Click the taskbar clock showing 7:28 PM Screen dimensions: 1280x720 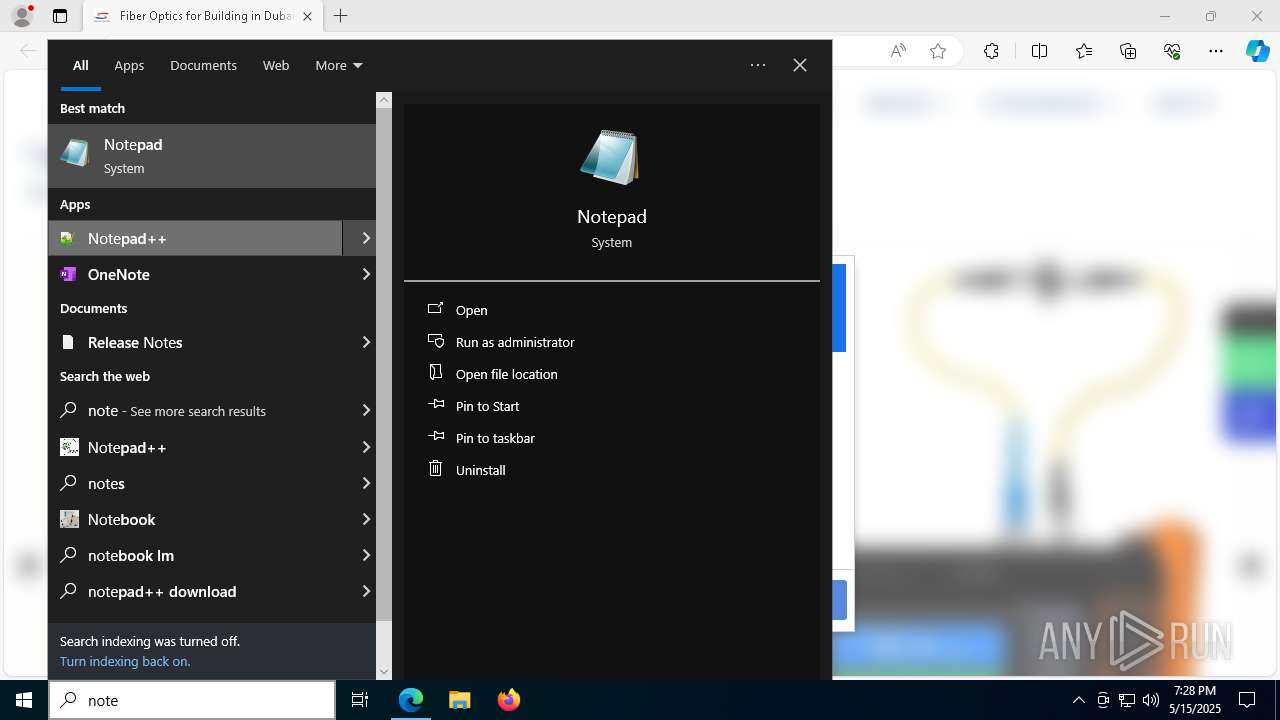coord(1195,700)
